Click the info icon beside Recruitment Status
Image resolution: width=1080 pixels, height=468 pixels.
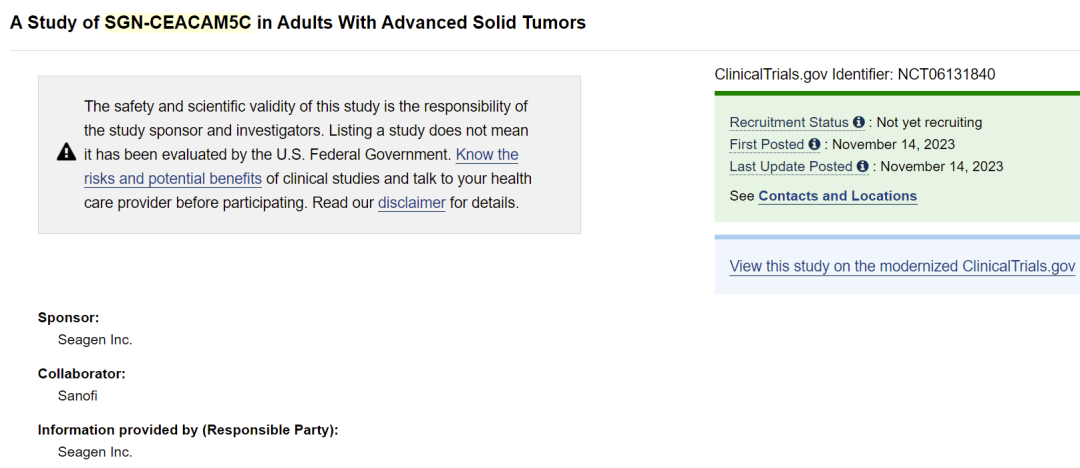[858, 122]
